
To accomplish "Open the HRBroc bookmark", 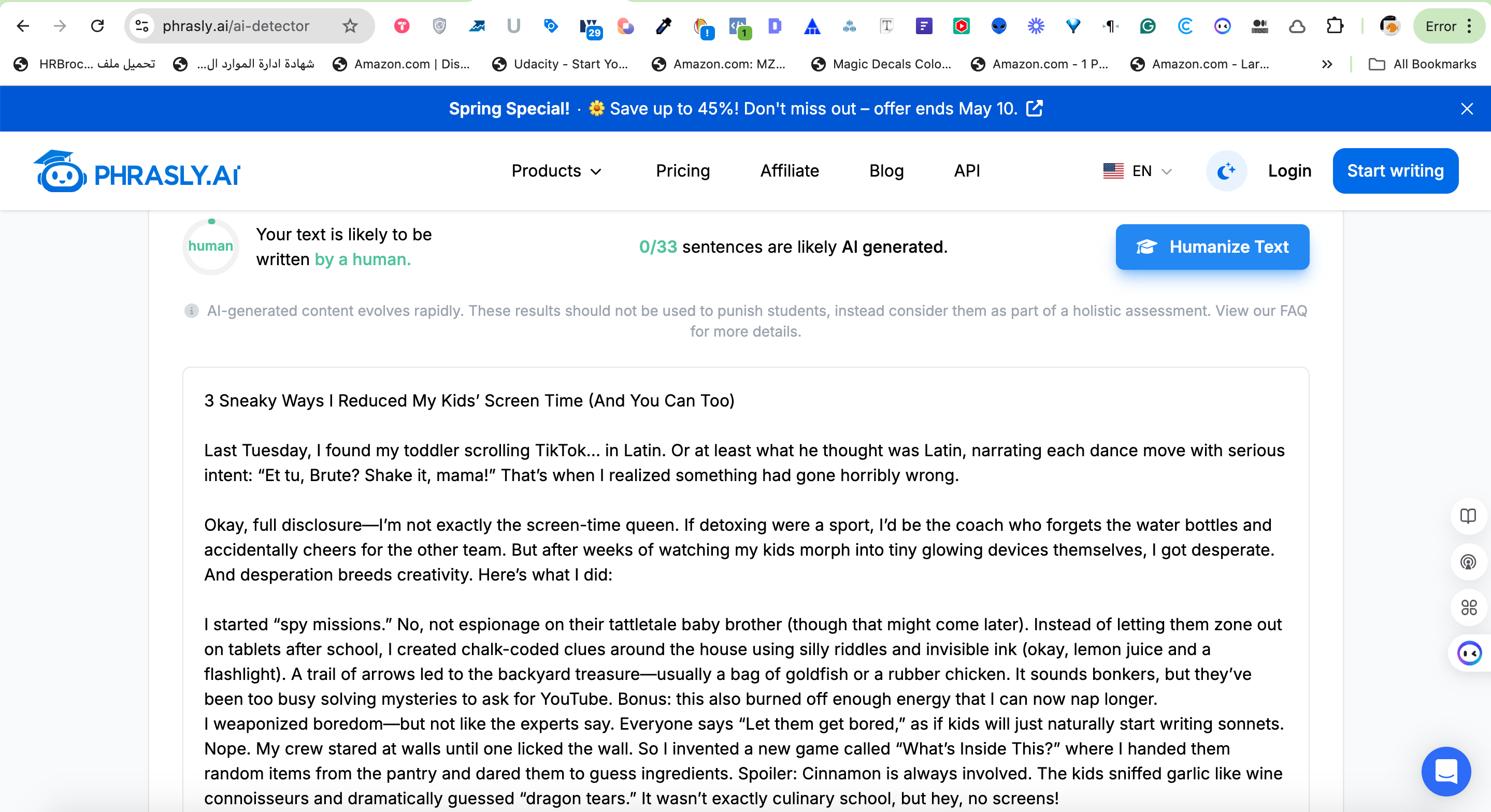I will 84,64.
